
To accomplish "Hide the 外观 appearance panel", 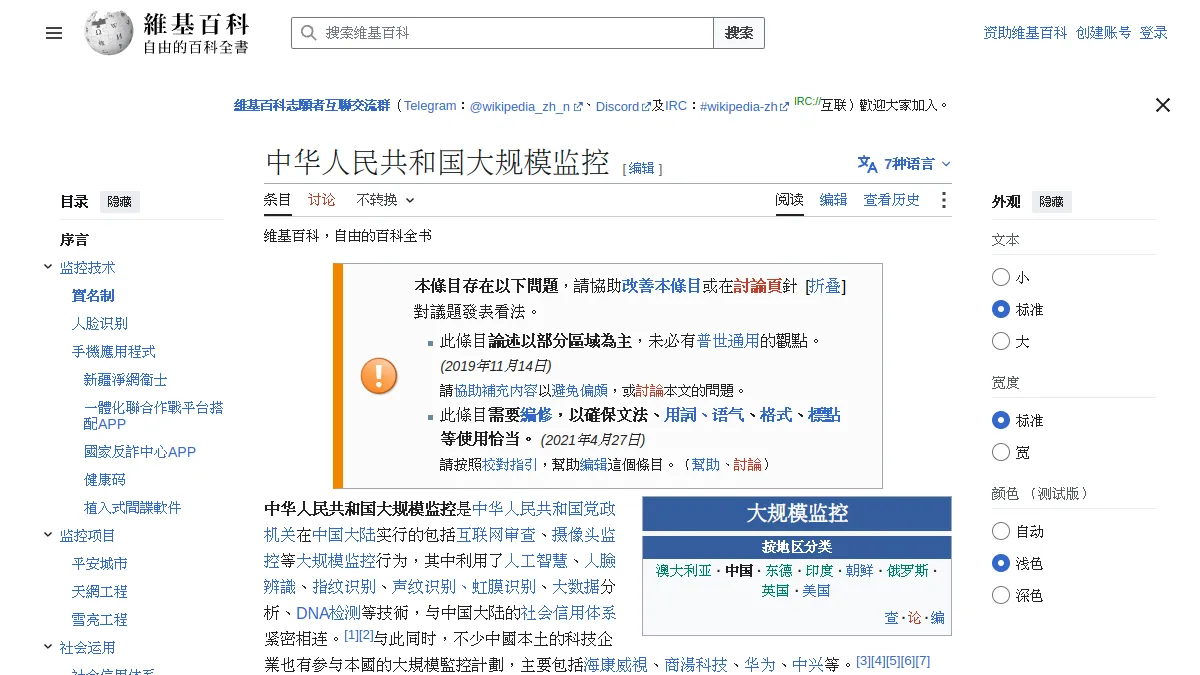I will 1052,202.
